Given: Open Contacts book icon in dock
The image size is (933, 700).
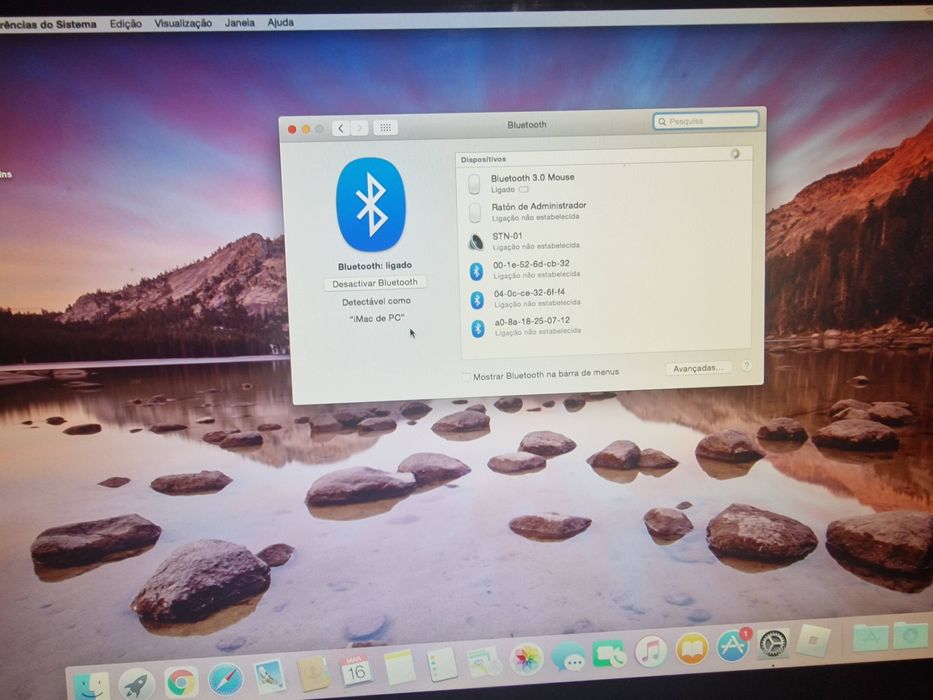Looking at the screenshot, I should point(313,674).
